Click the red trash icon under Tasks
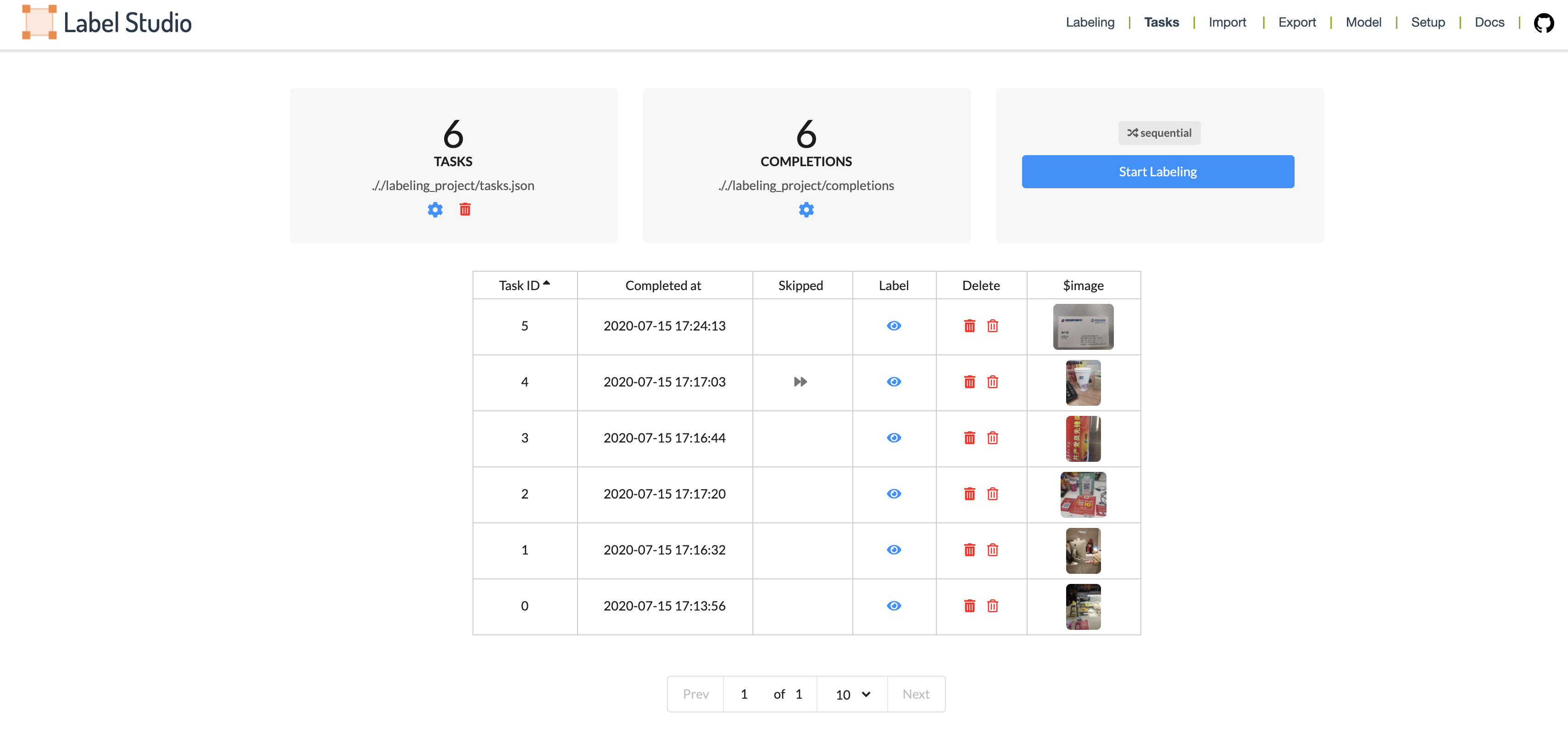Screen dimensions: 1568x740 tap(465, 209)
